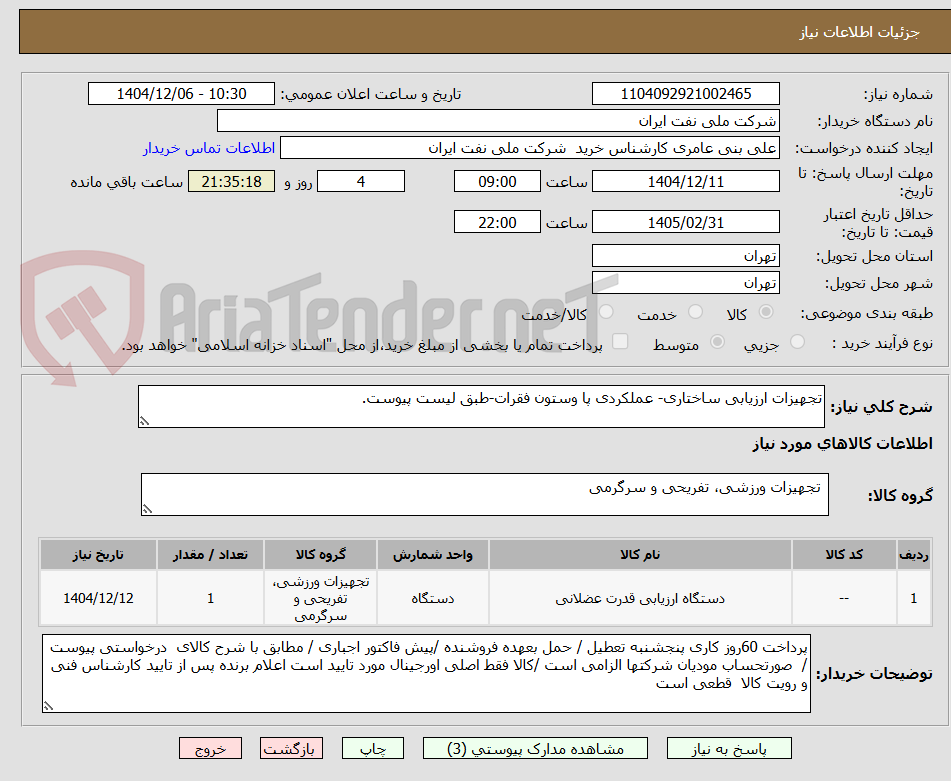Click the requester field 'علی بنی عامری'

tap(529, 148)
